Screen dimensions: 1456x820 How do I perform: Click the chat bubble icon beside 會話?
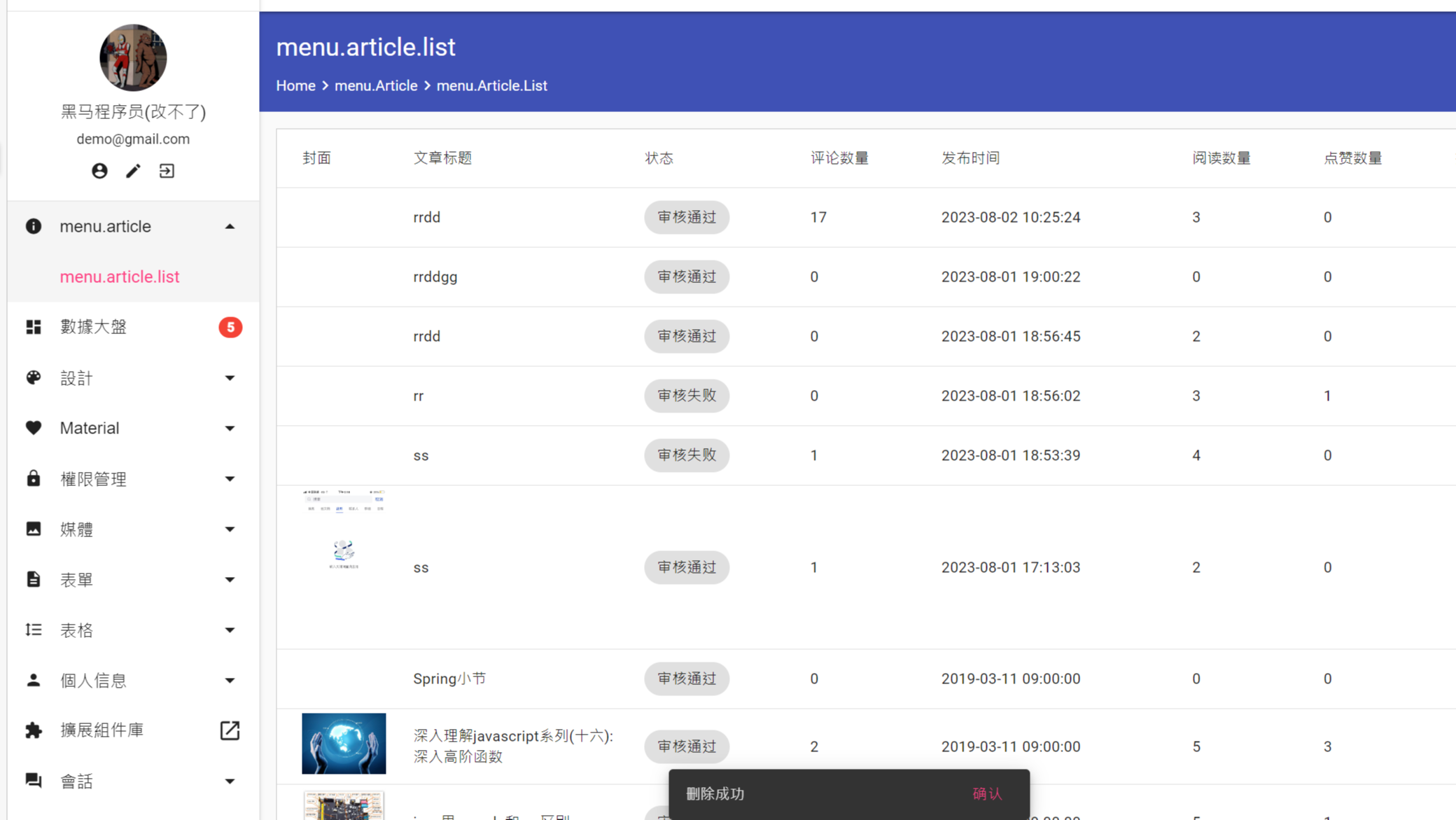34,781
